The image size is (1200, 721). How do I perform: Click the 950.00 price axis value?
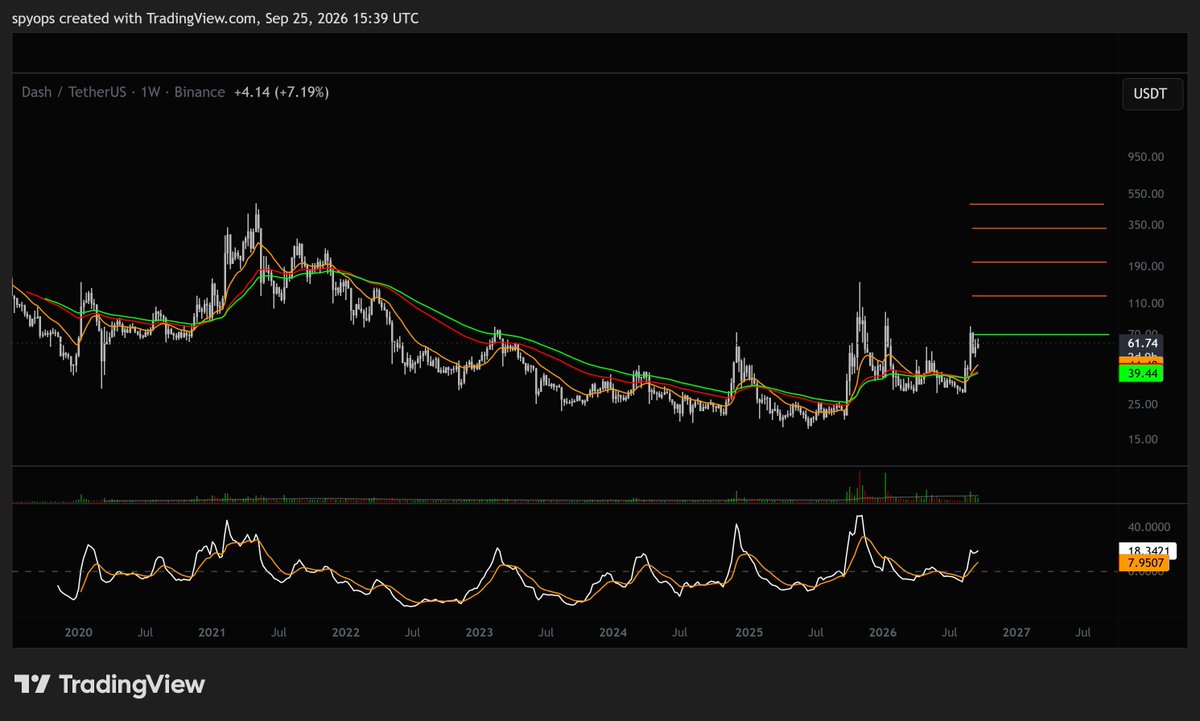pyautogui.click(x=1145, y=157)
